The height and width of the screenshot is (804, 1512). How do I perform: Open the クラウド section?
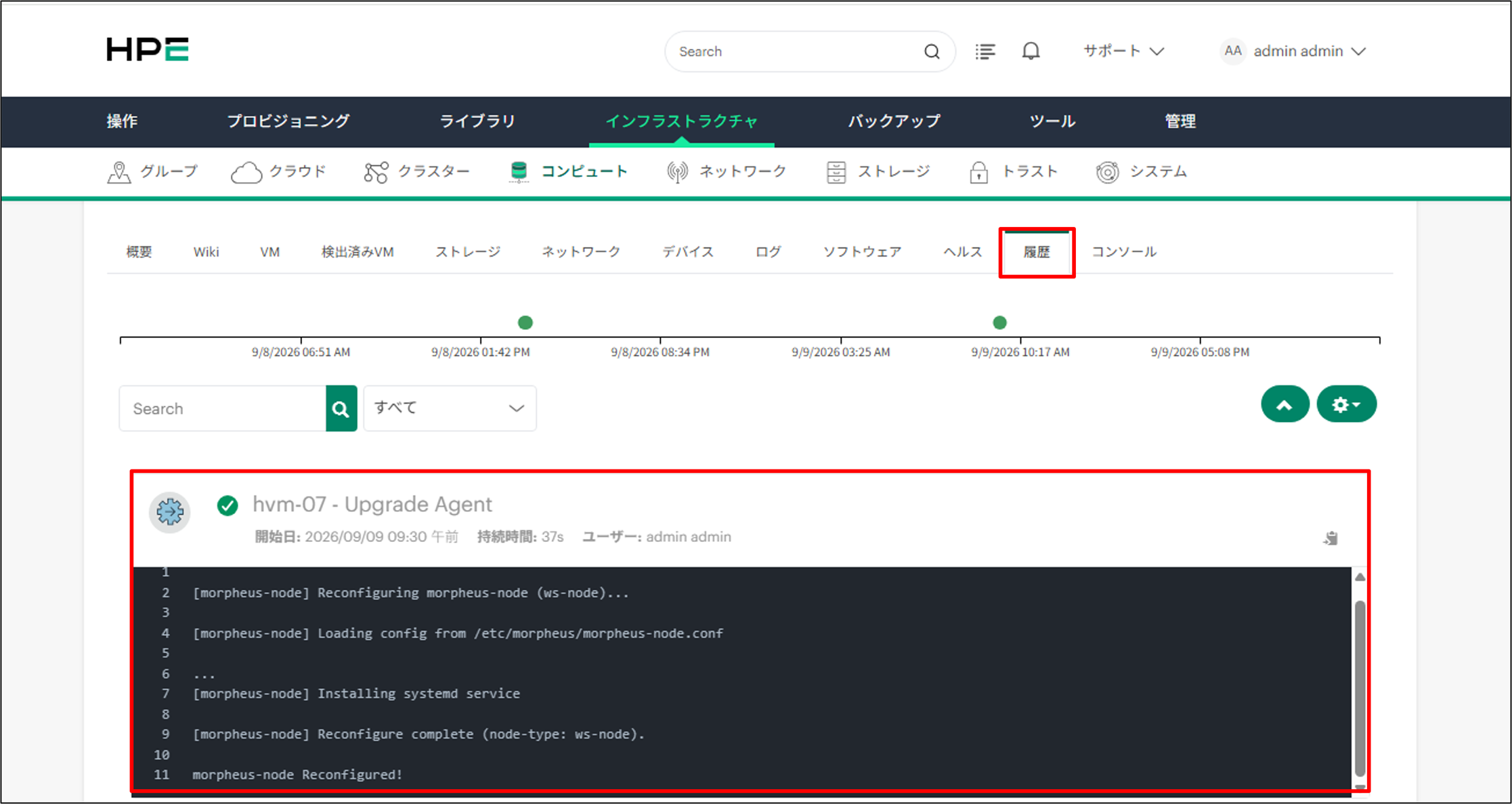click(x=278, y=172)
